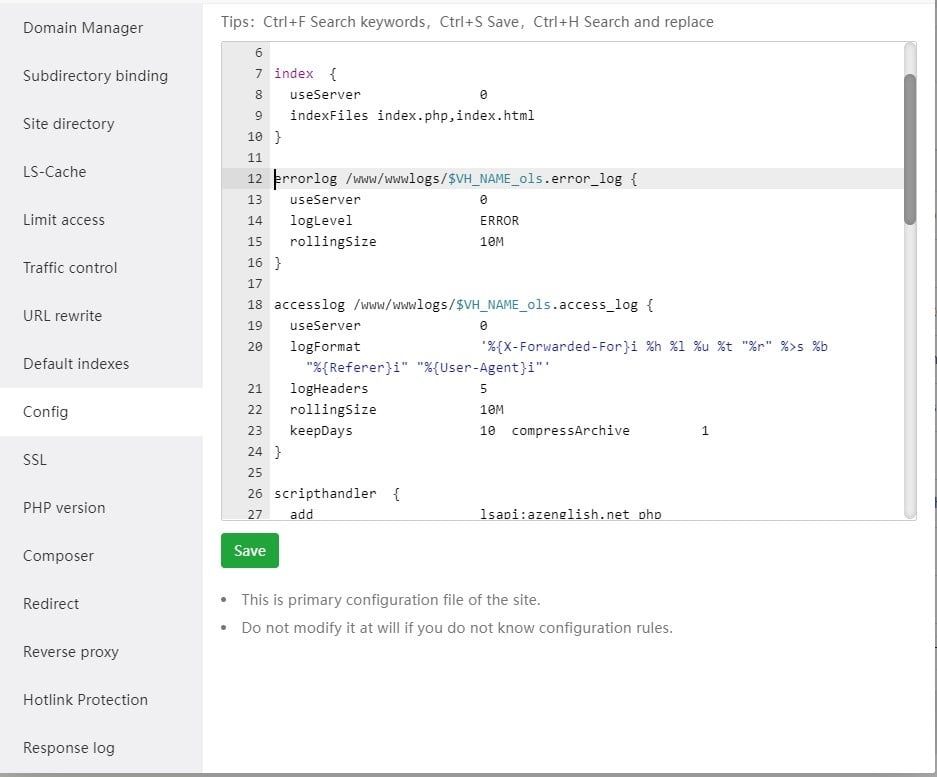Open the Response log tab

(x=69, y=748)
